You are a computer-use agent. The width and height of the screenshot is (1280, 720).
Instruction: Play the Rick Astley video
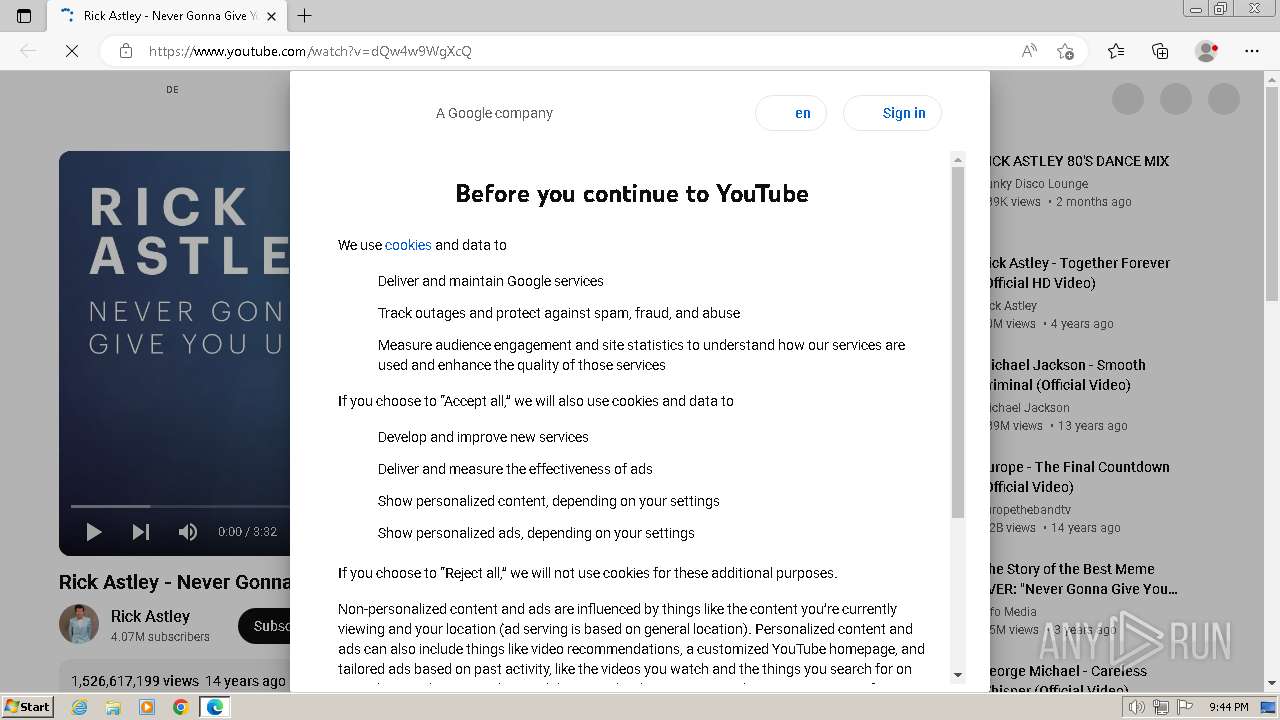tap(94, 532)
